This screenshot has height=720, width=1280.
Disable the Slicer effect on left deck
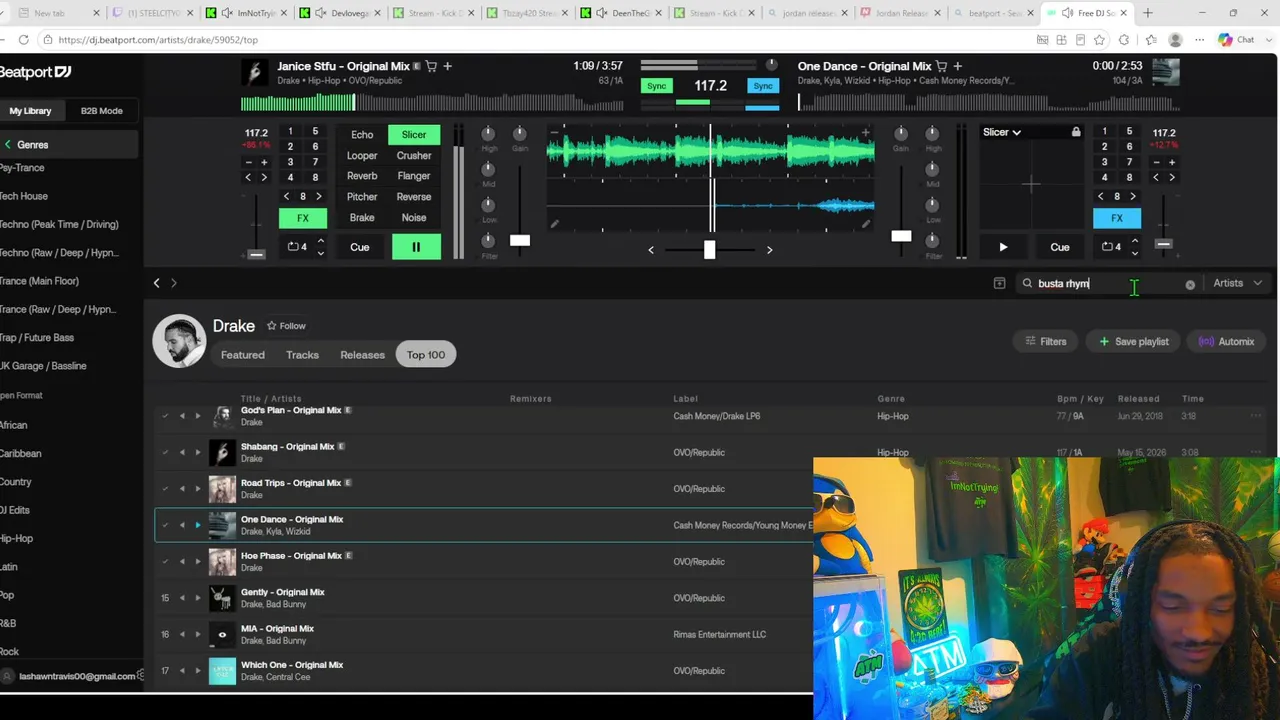pos(414,135)
